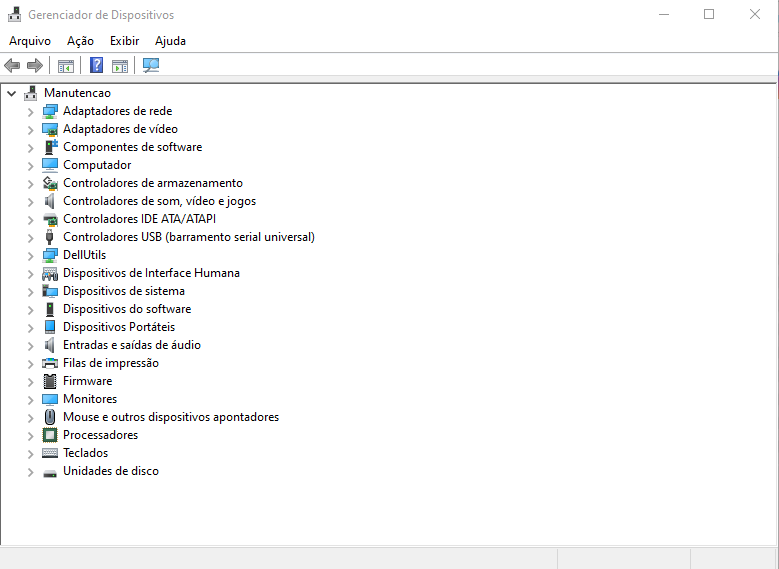Select the Manutencao label
The image size is (779, 569).
click(x=78, y=93)
